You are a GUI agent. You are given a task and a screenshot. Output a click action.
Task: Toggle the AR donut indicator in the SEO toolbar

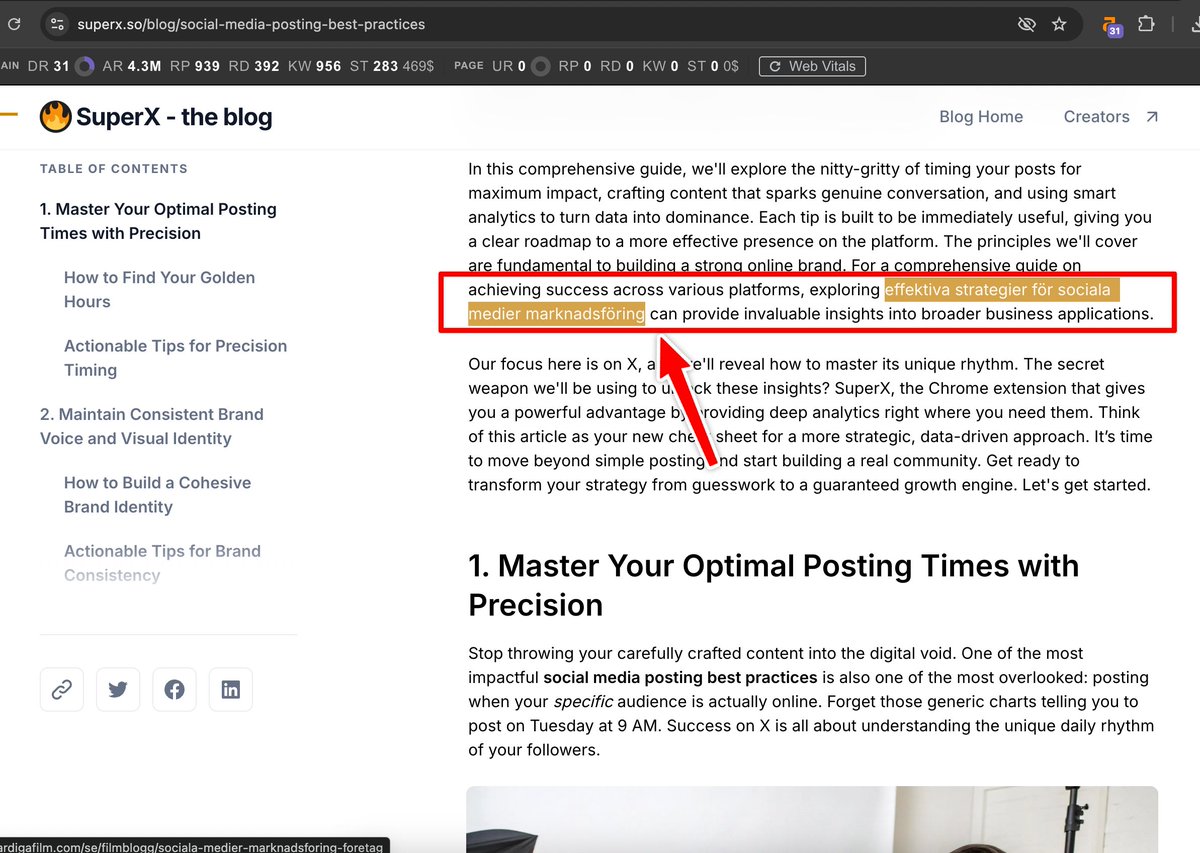point(85,66)
